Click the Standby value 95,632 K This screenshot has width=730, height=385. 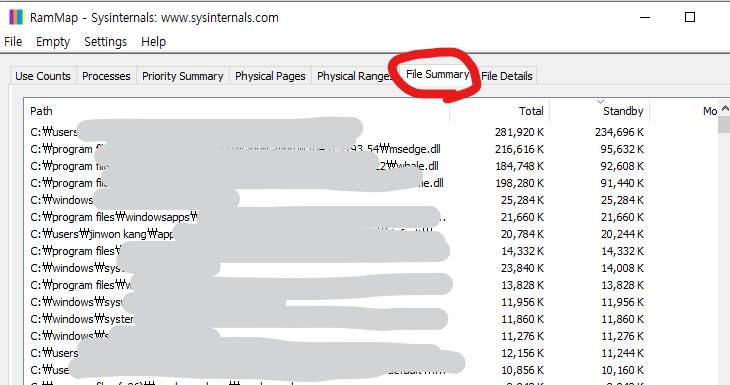click(622, 149)
